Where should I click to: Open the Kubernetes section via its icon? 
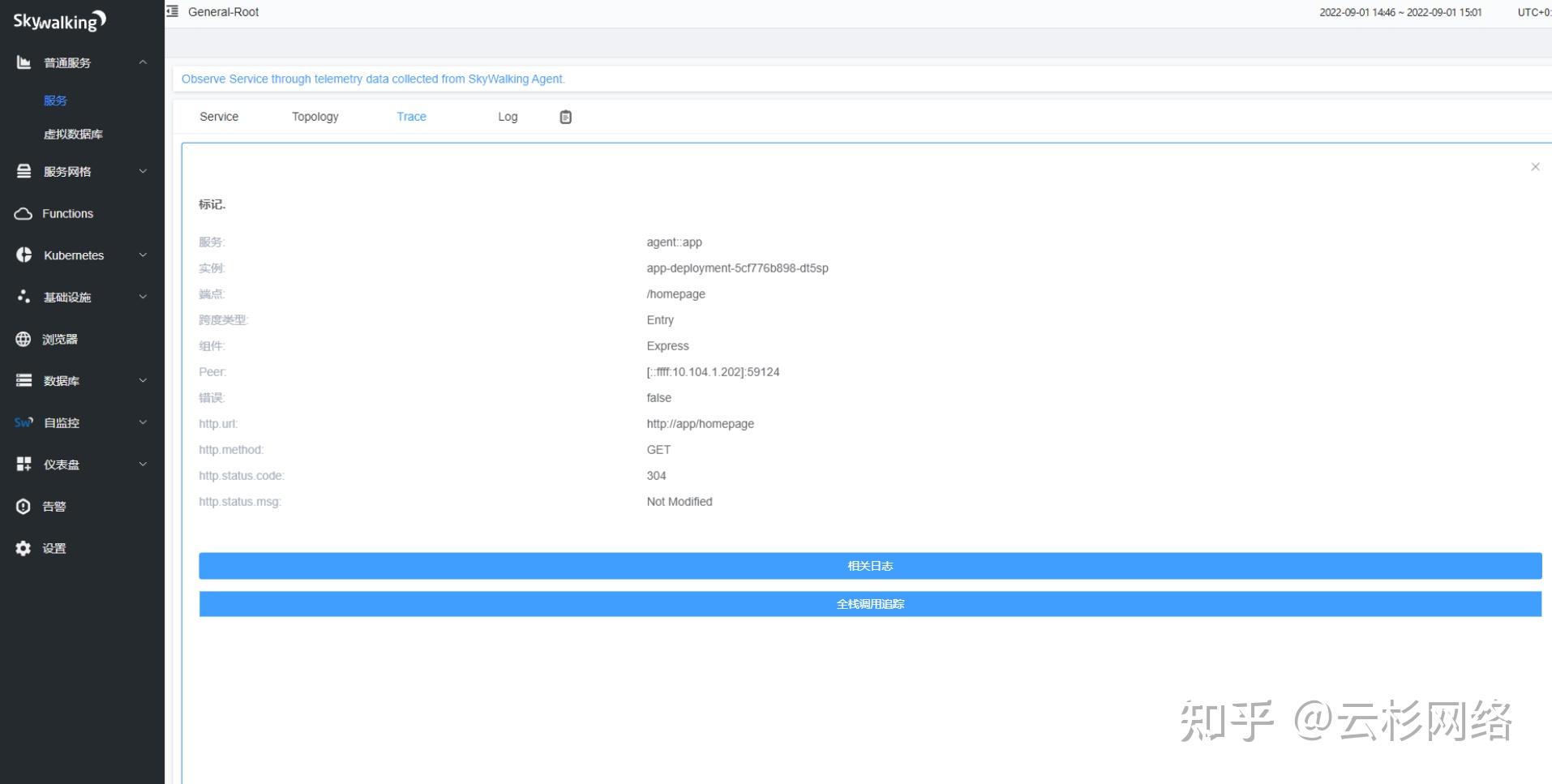coord(23,255)
